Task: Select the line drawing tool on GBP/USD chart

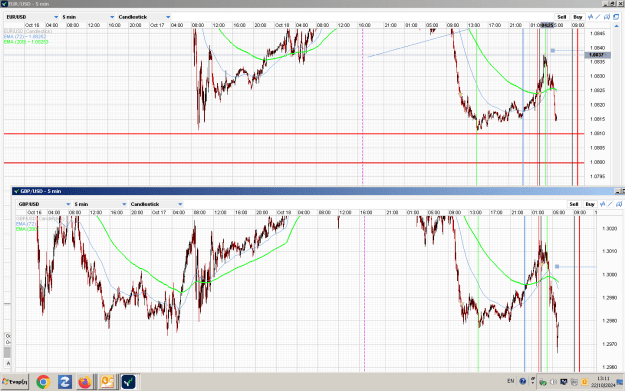Action: pos(610,204)
